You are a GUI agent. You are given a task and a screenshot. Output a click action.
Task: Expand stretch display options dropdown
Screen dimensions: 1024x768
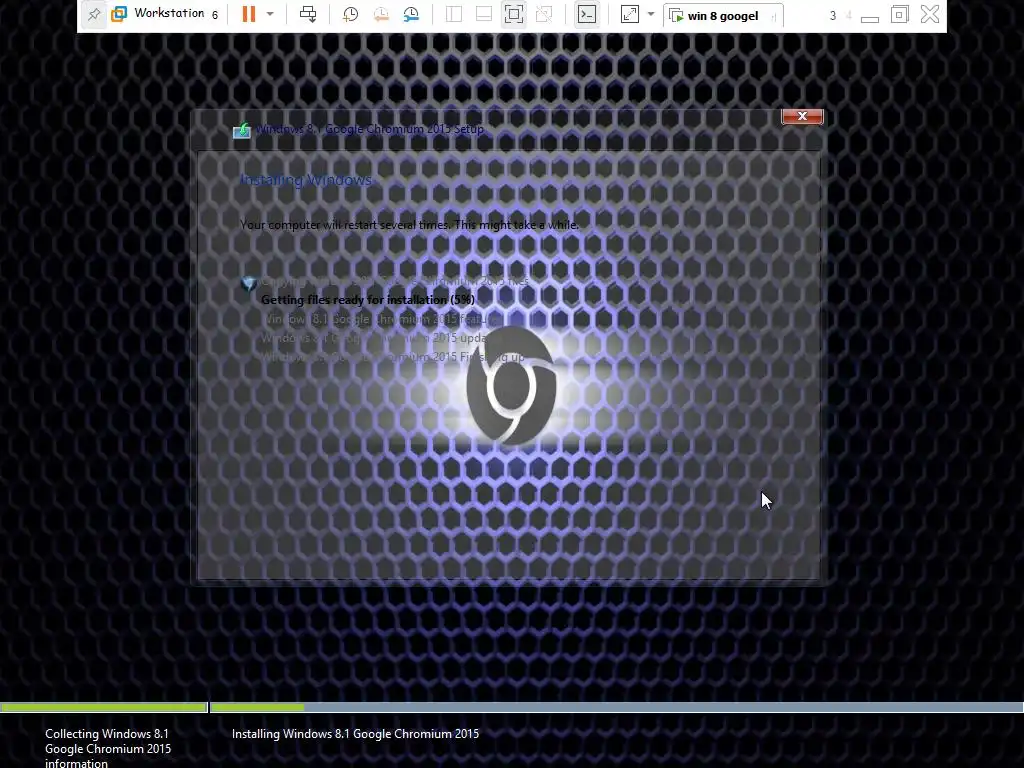650,14
